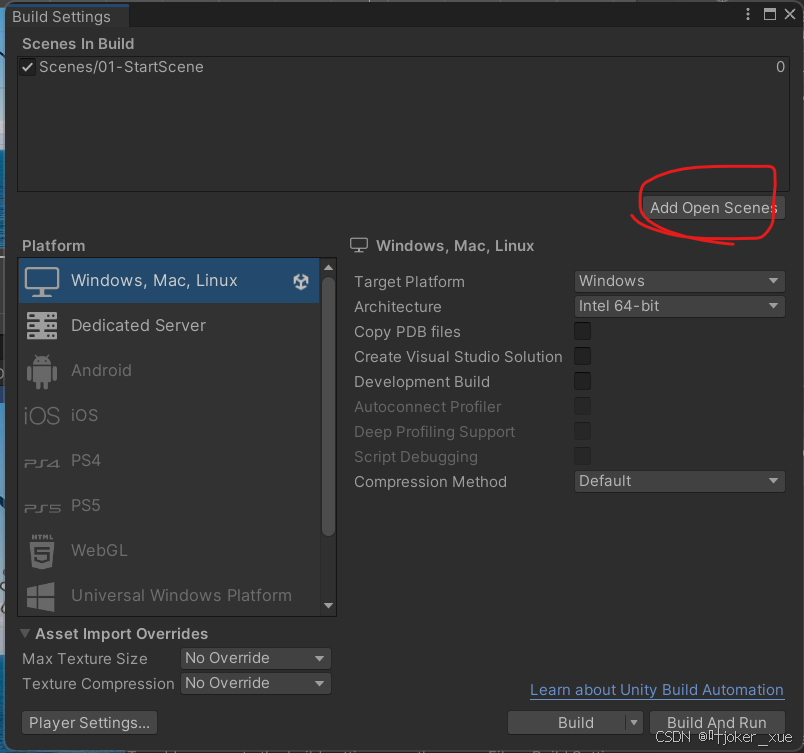This screenshot has height=753, width=804.
Task: Close the Build Settings window
Action: click(790, 14)
